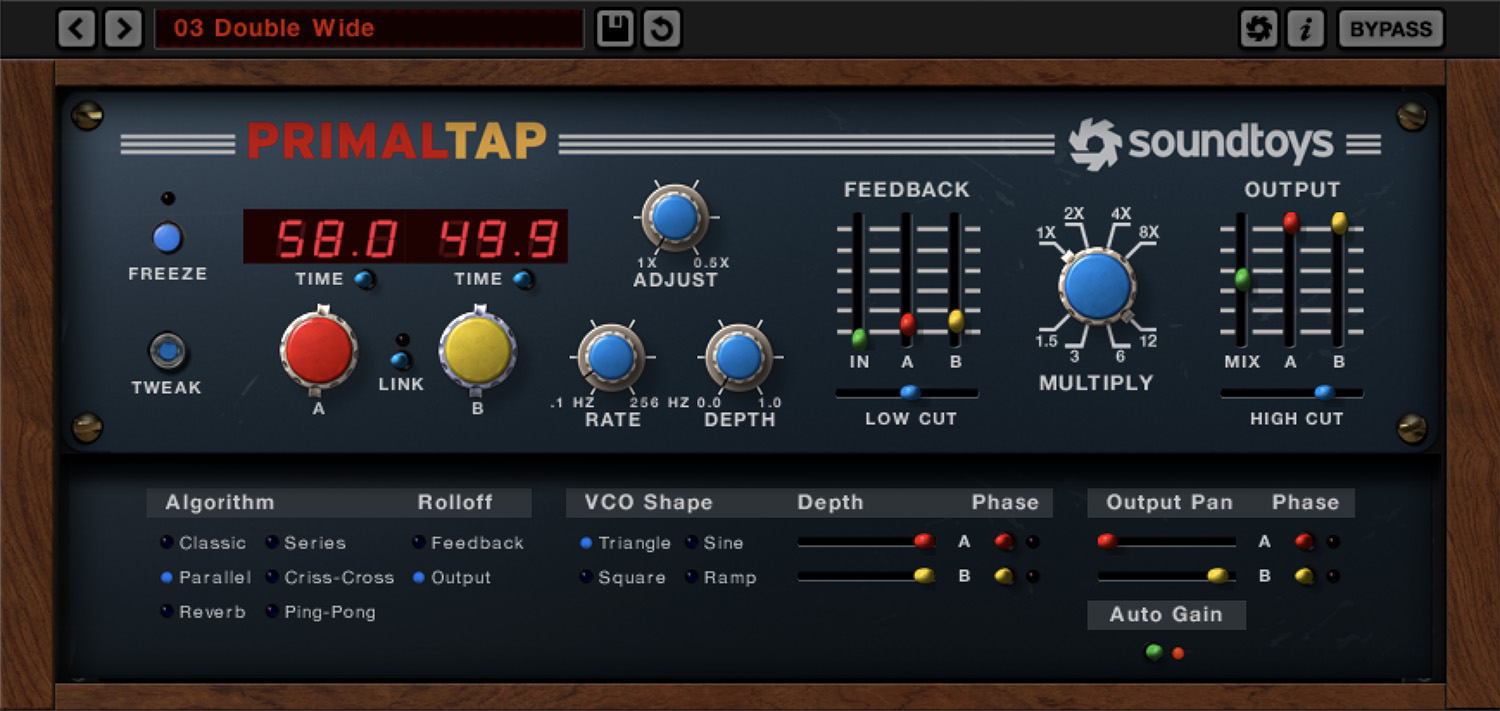Viewport: 1500px width, 711px height.
Task: Click the HIGH CUT slider handle
Action: pyautogui.click(x=1324, y=392)
